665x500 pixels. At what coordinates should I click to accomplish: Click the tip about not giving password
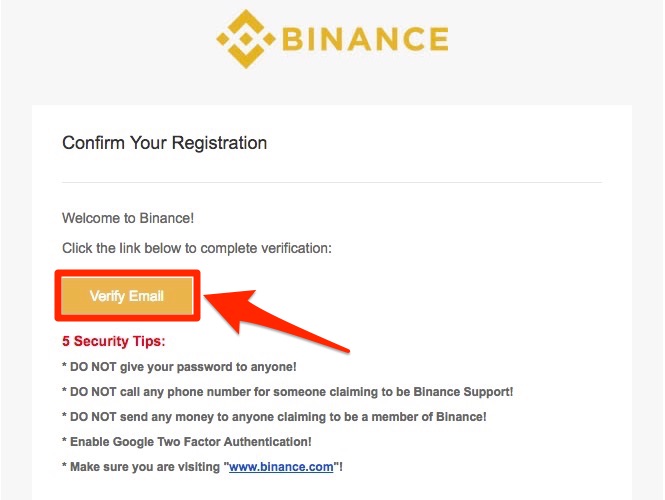point(179,367)
